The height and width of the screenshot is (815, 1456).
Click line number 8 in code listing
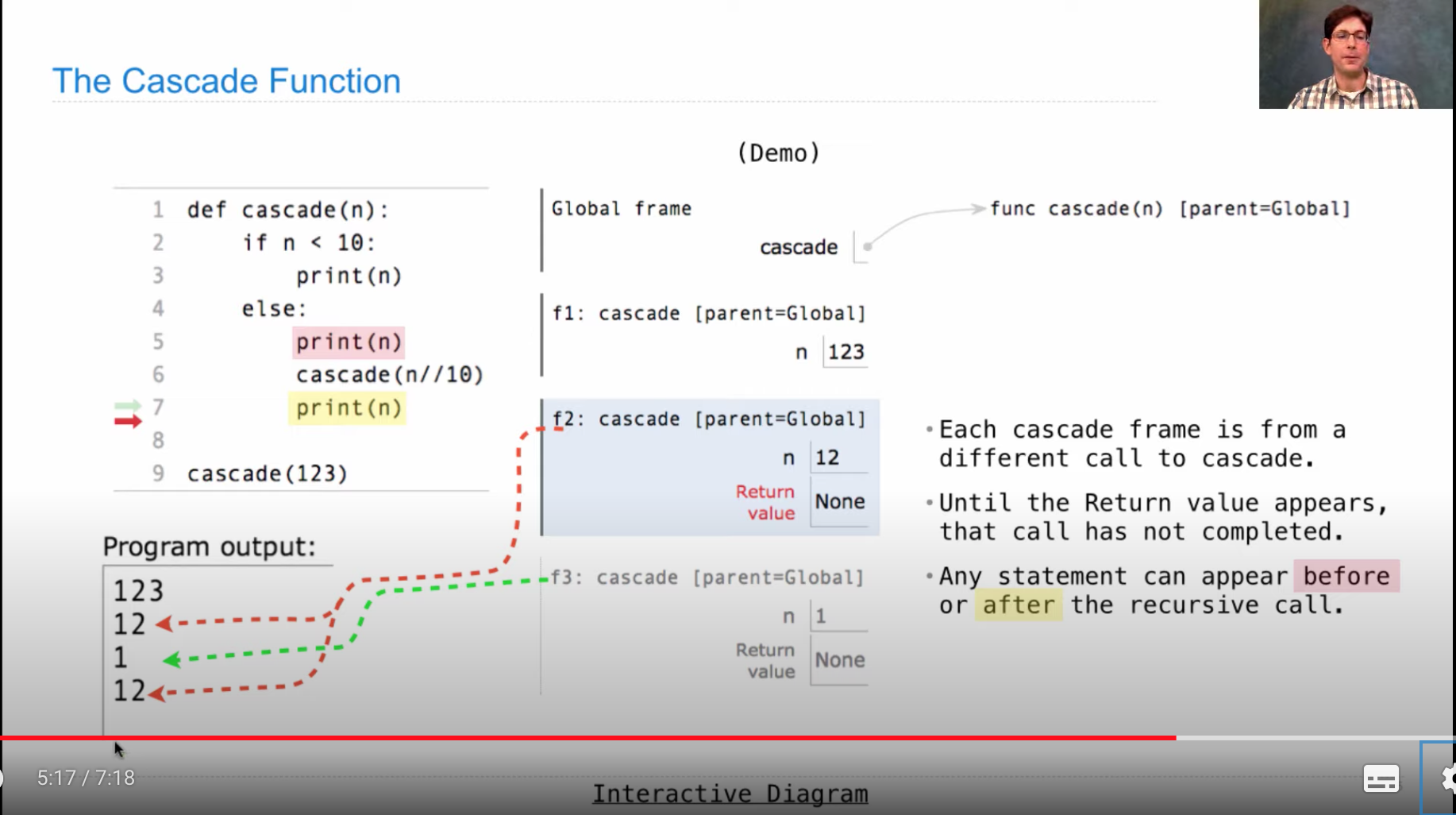point(158,440)
